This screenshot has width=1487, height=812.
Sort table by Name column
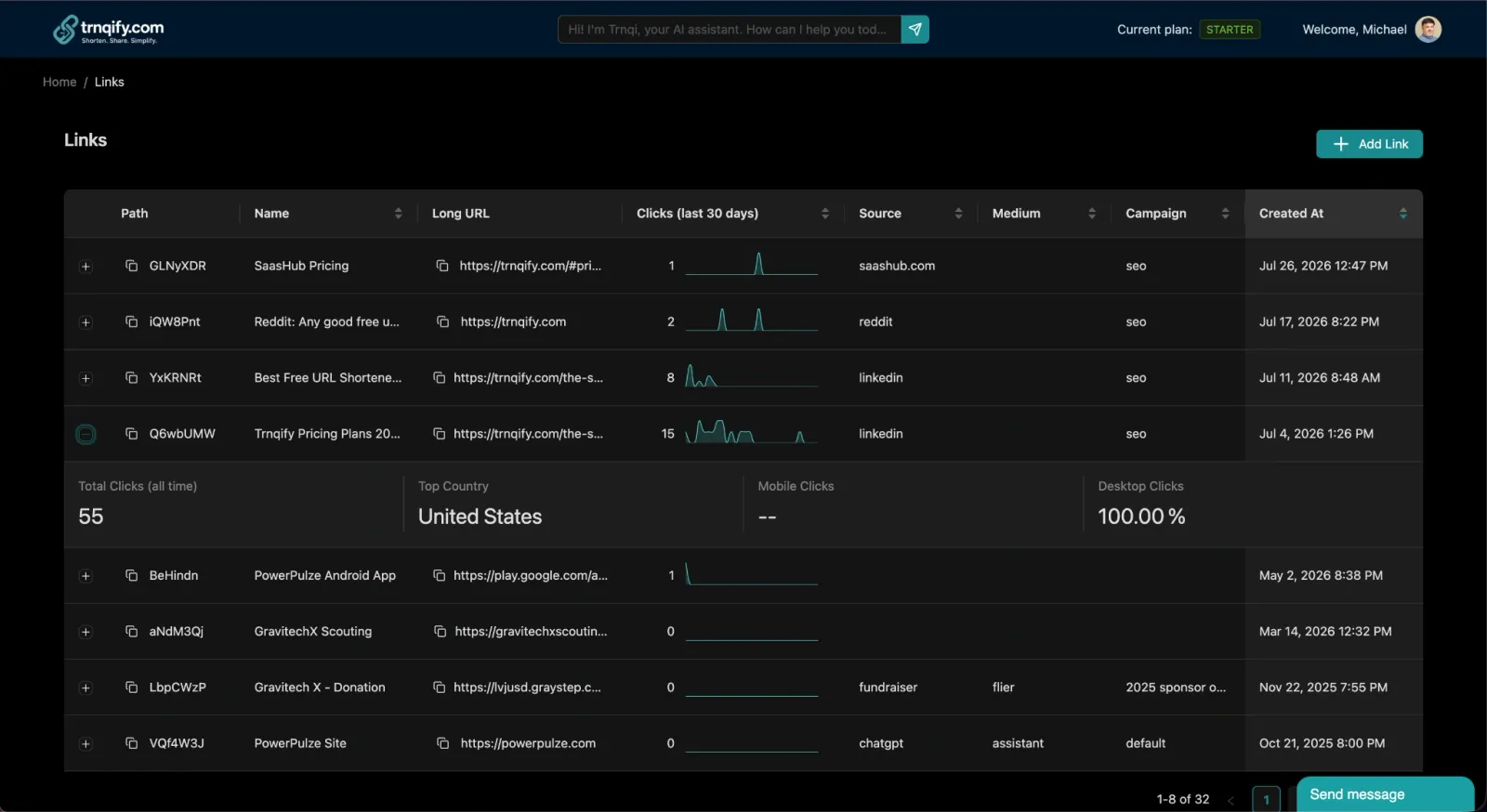(398, 214)
